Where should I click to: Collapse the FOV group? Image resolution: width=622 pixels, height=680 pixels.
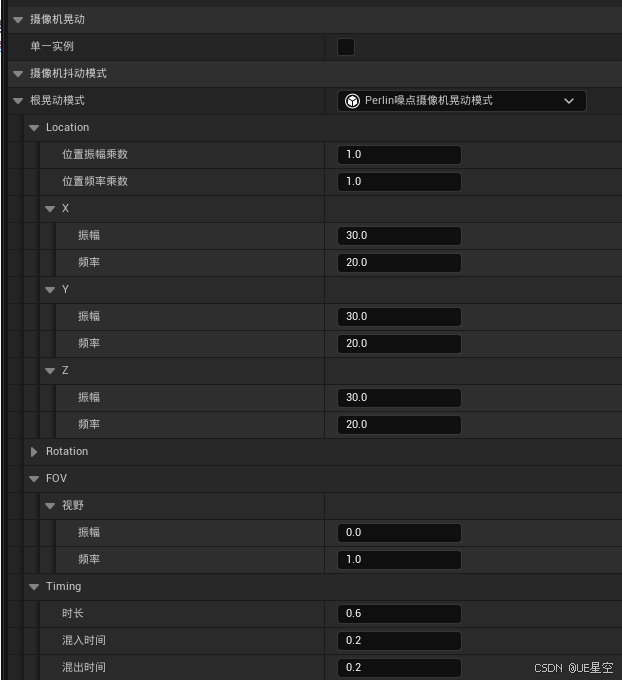[x=34, y=479]
